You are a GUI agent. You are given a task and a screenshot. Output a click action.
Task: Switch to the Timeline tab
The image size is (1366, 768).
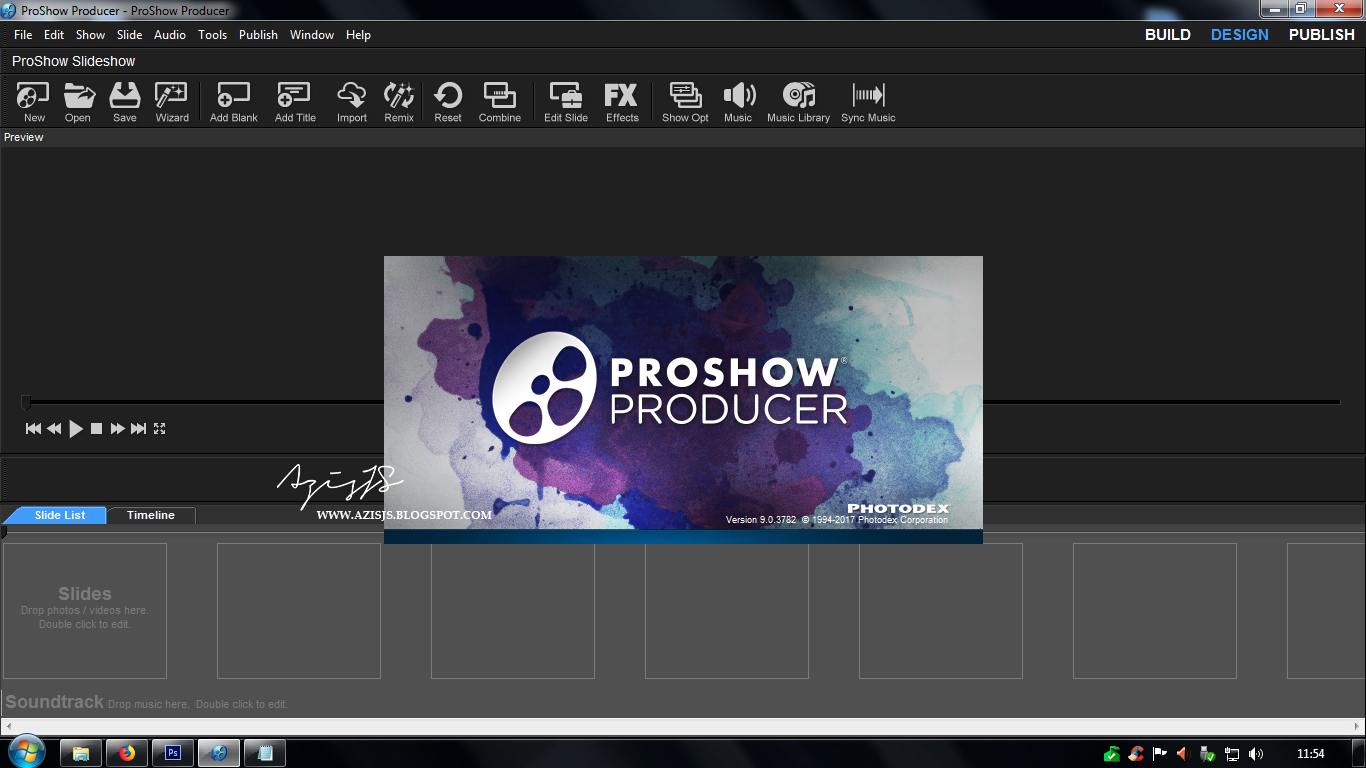[151, 515]
